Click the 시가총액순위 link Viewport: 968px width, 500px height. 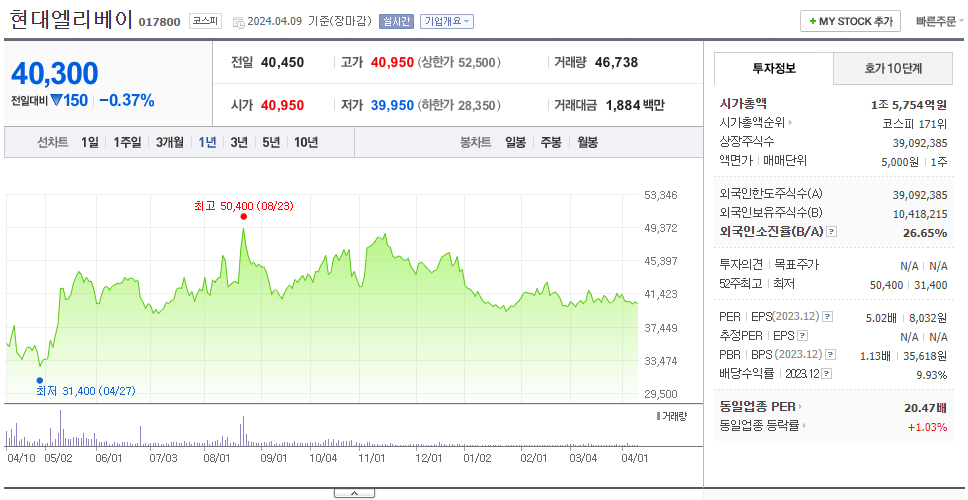pyautogui.click(x=752, y=123)
